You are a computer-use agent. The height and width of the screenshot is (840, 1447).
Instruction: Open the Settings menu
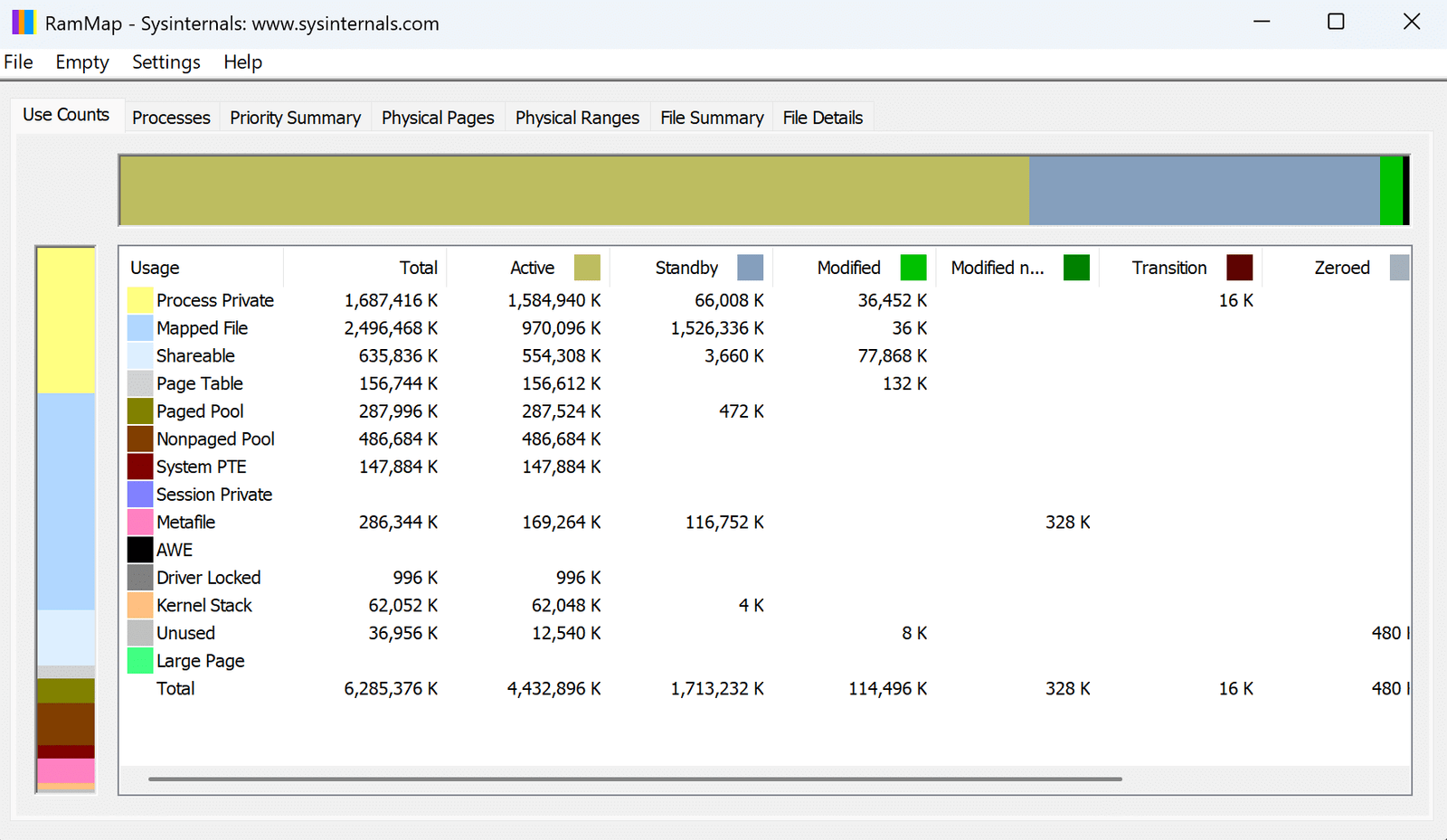tap(166, 61)
